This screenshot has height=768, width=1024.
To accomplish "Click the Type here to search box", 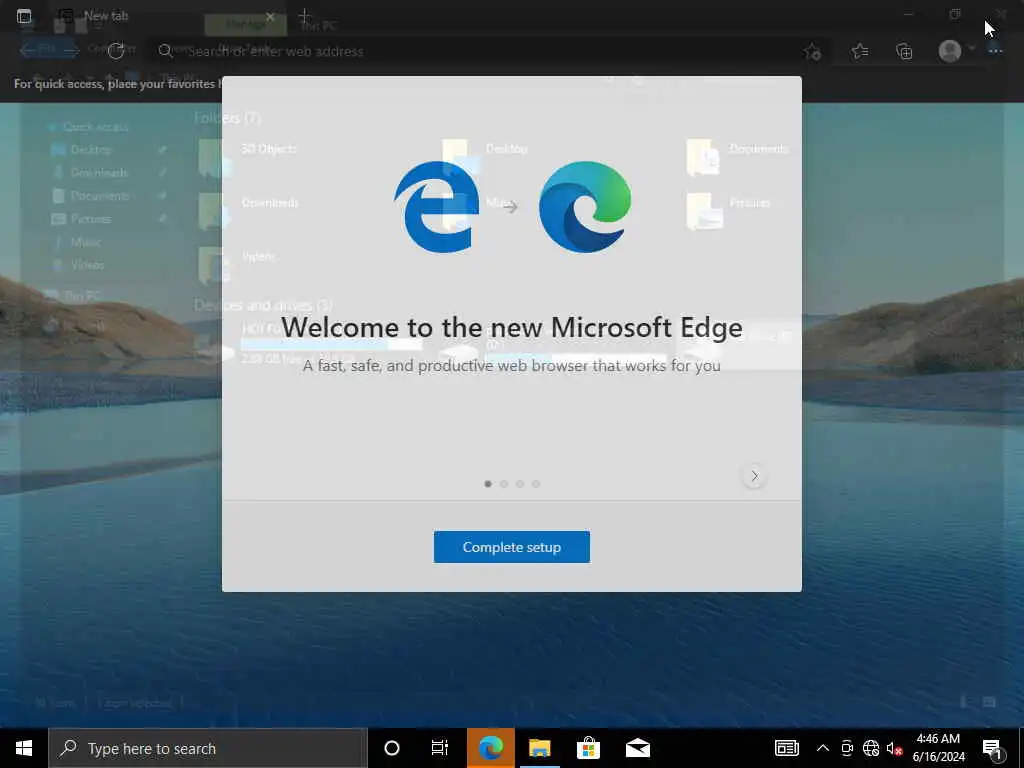I will pos(208,748).
